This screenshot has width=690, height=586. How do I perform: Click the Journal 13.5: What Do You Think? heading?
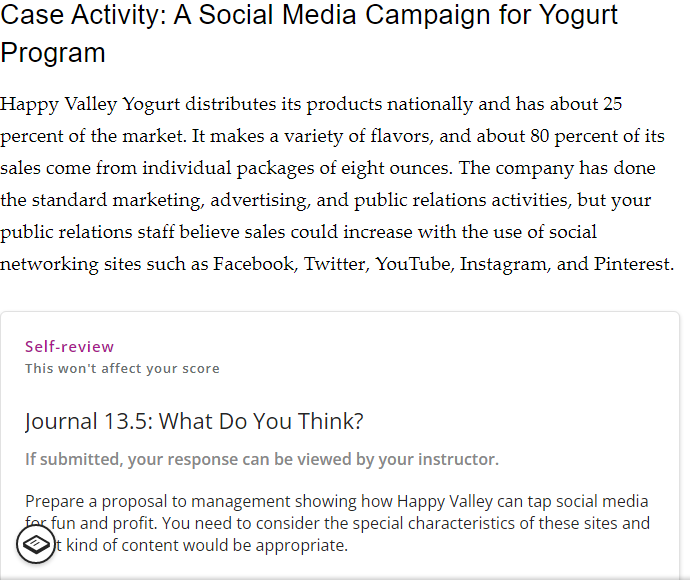pyautogui.click(x=194, y=421)
